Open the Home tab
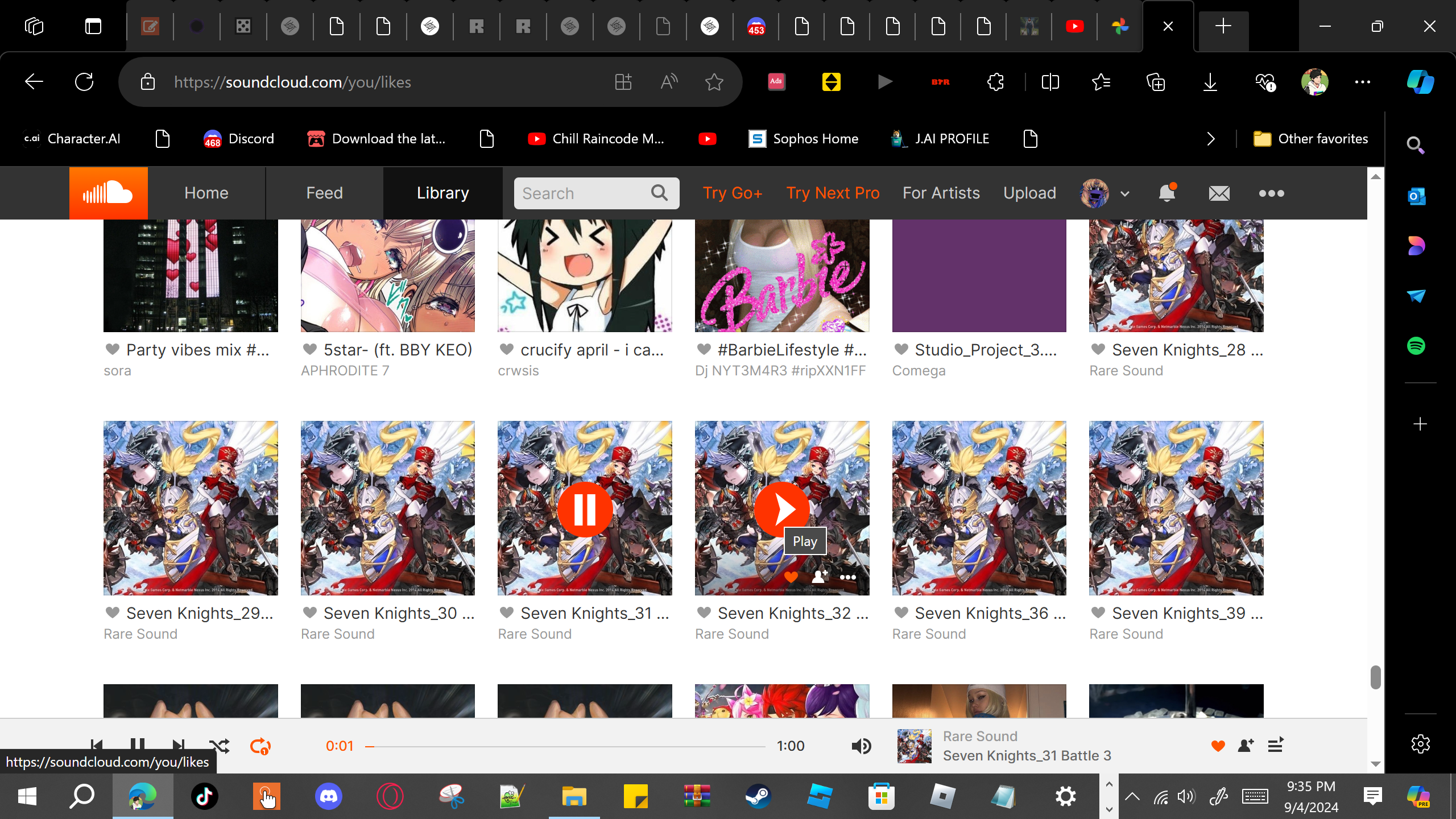The width and height of the screenshot is (1456, 819). pos(206,193)
